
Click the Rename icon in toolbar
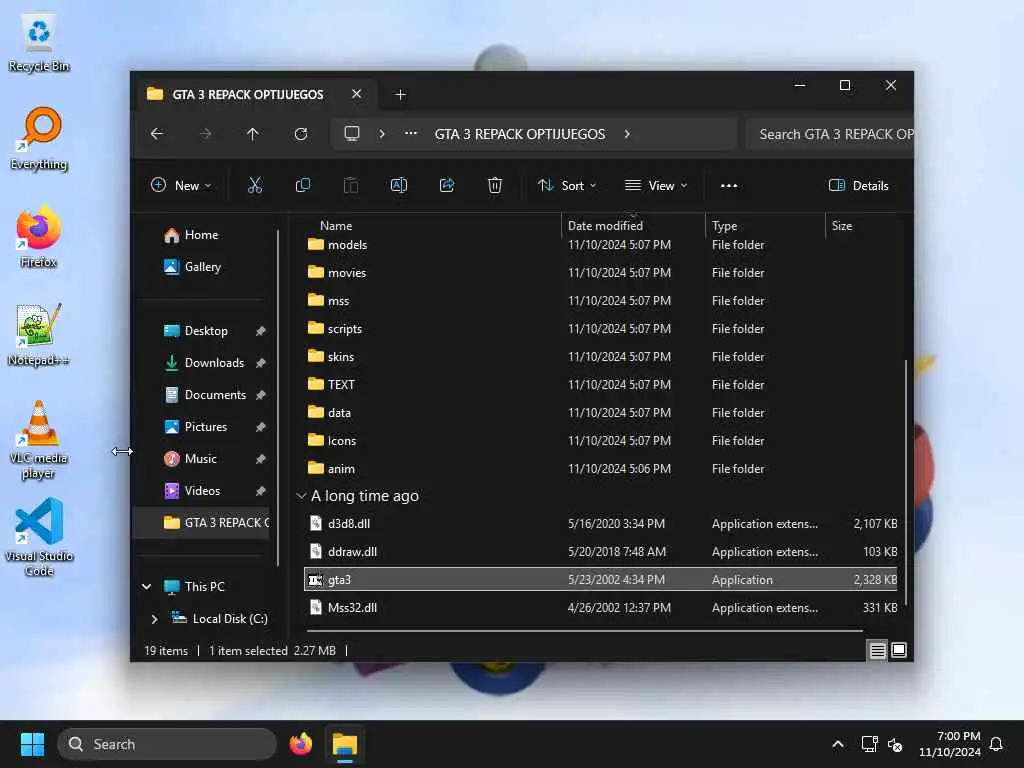[398, 185]
